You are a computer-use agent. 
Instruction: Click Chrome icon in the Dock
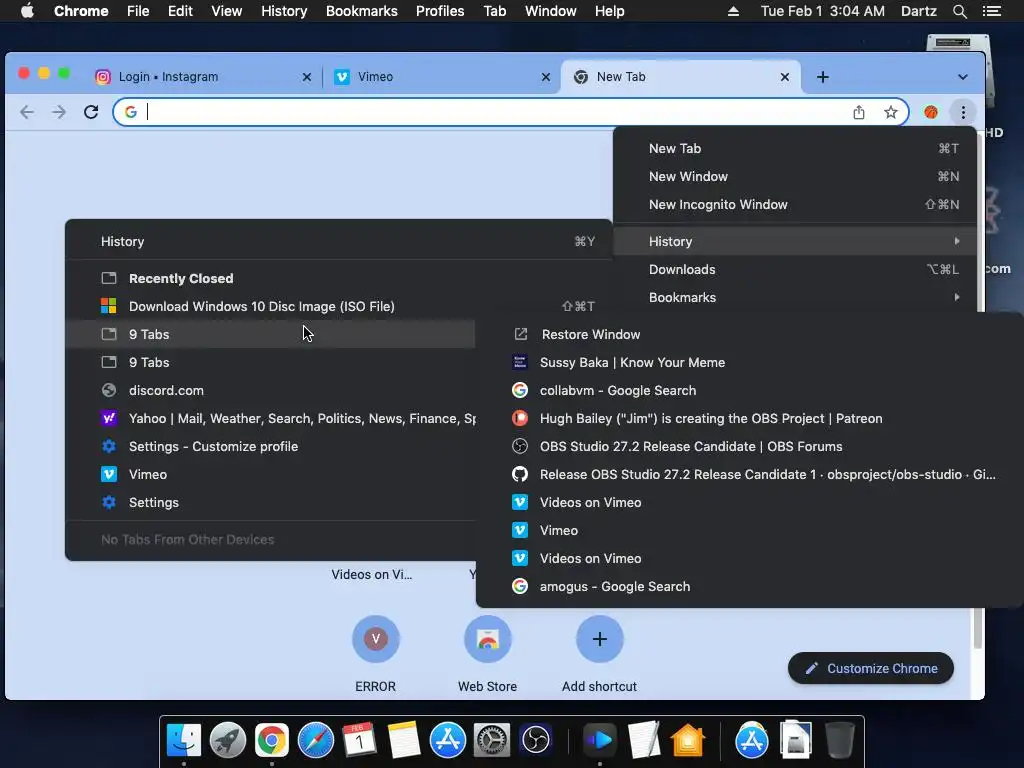pos(272,740)
